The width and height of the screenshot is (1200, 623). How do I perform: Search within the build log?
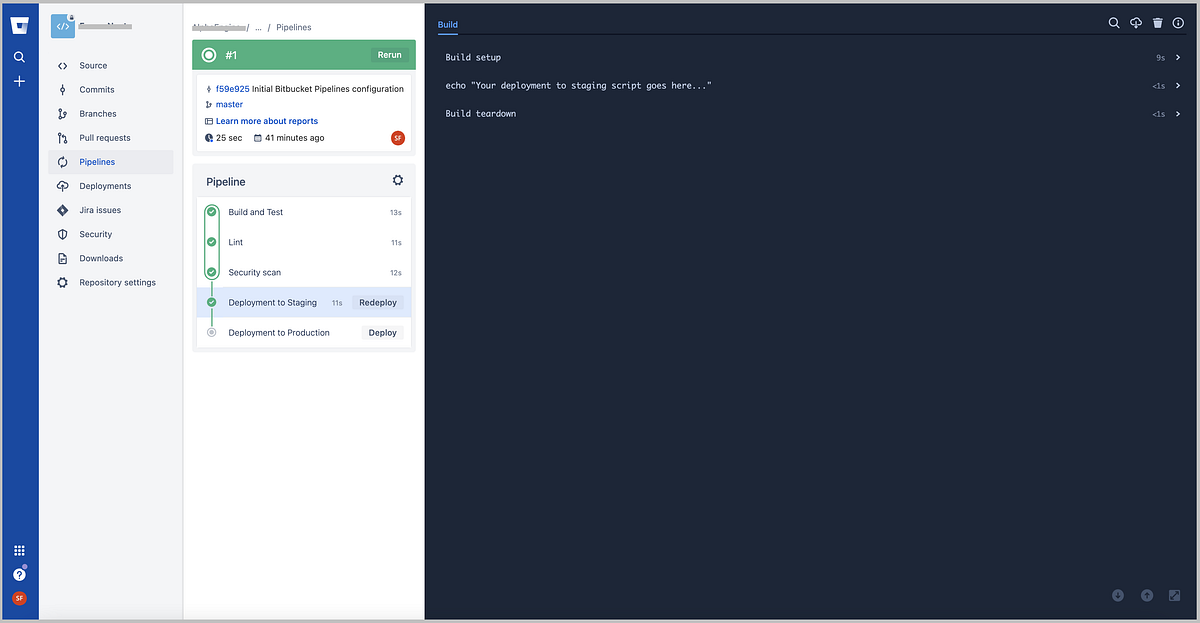coord(1114,23)
